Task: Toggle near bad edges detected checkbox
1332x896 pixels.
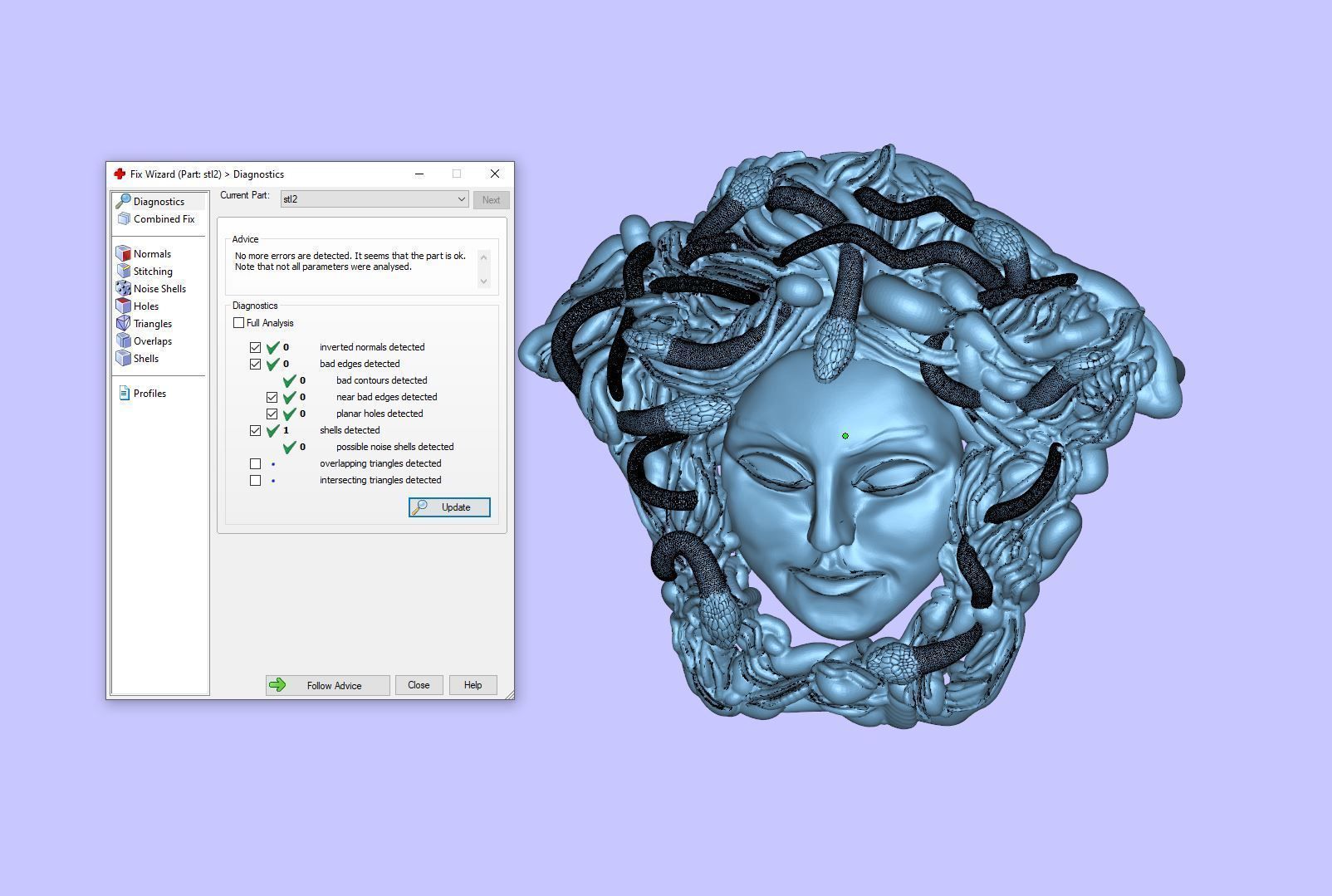Action: tap(272, 398)
